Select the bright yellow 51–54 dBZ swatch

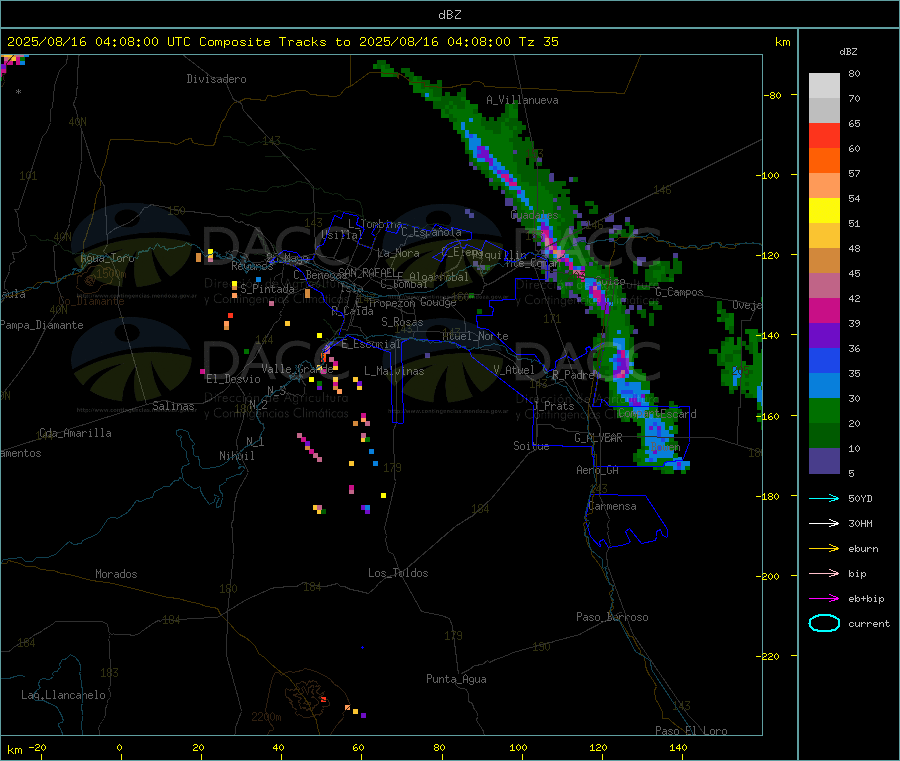(x=824, y=211)
